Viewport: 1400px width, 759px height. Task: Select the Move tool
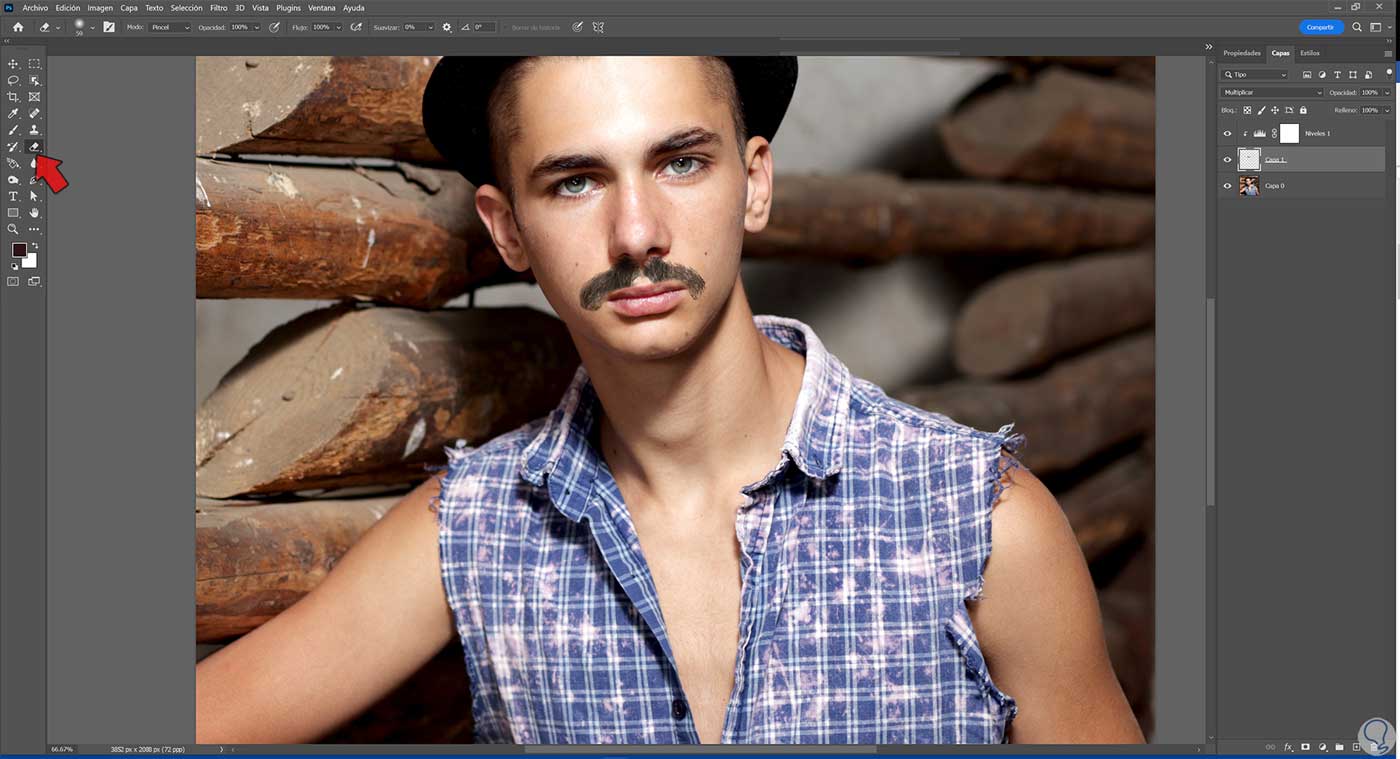pos(13,63)
